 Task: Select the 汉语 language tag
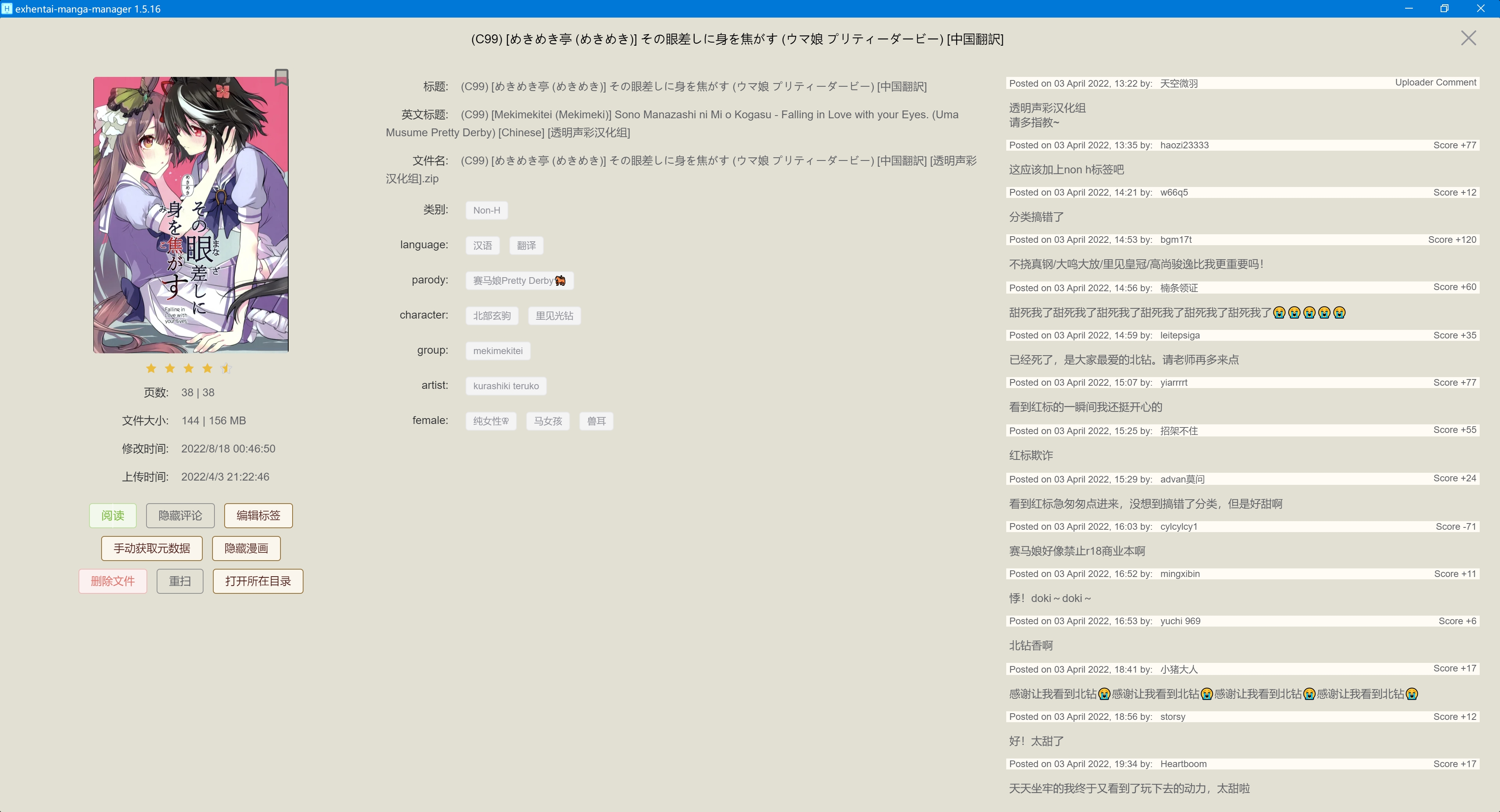click(x=482, y=245)
